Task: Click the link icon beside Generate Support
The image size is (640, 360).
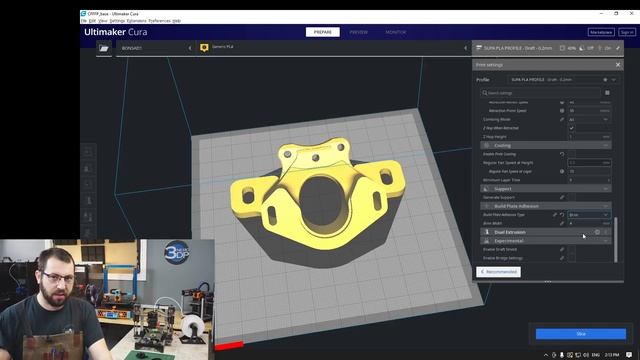Action: (562, 197)
